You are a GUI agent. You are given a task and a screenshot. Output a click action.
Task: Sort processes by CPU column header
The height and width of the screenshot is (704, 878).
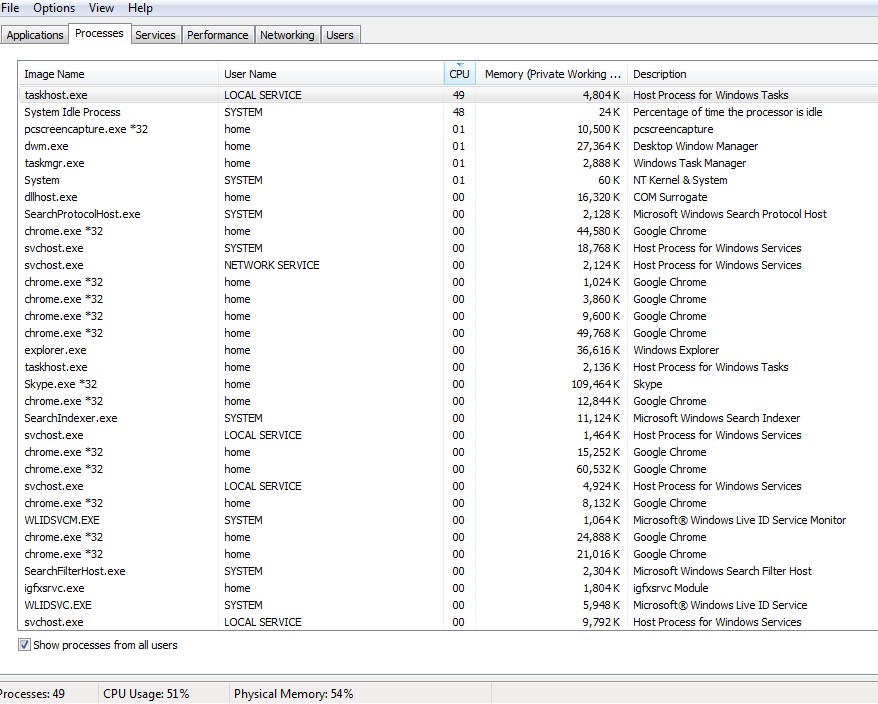(x=459, y=74)
